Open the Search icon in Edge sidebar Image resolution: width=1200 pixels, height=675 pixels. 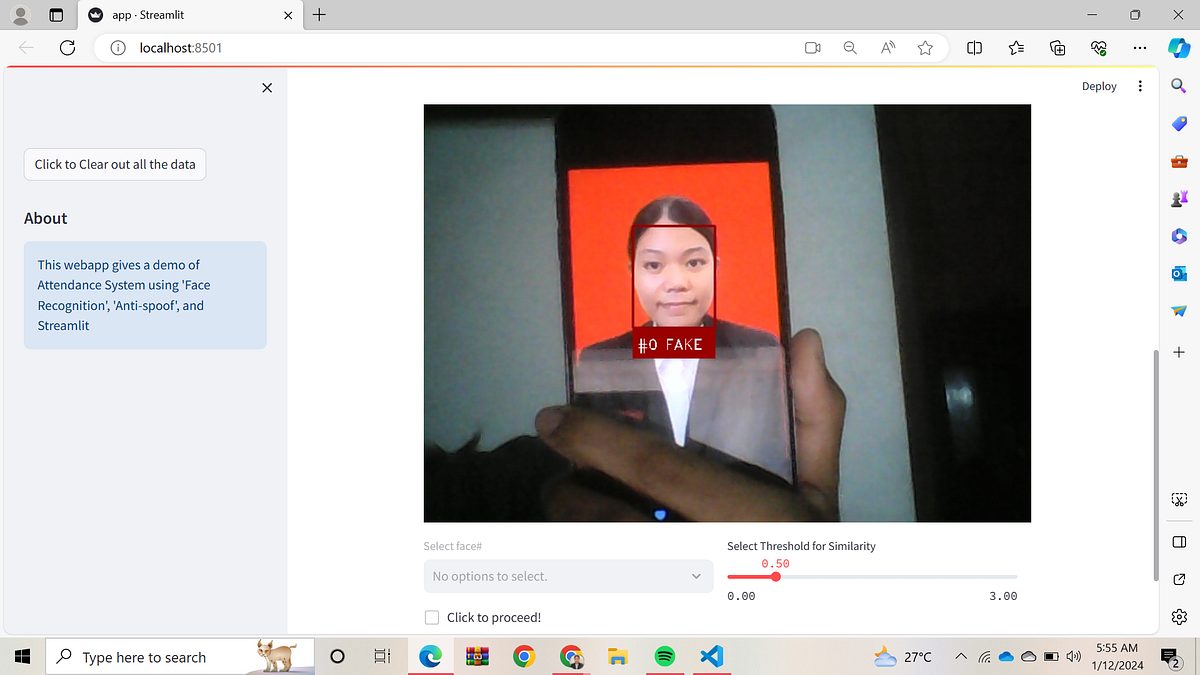pyautogui.click(x=1178, y=86)
